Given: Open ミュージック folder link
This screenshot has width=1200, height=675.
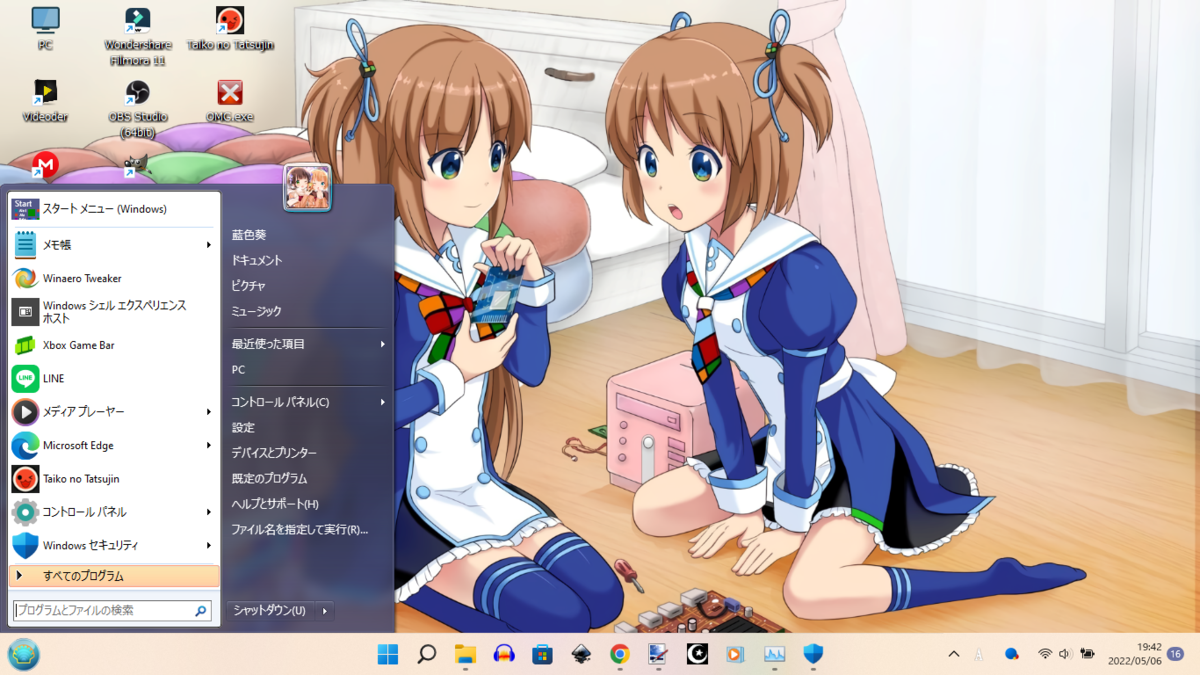Looking at the screenshot, I should [256, 311].
